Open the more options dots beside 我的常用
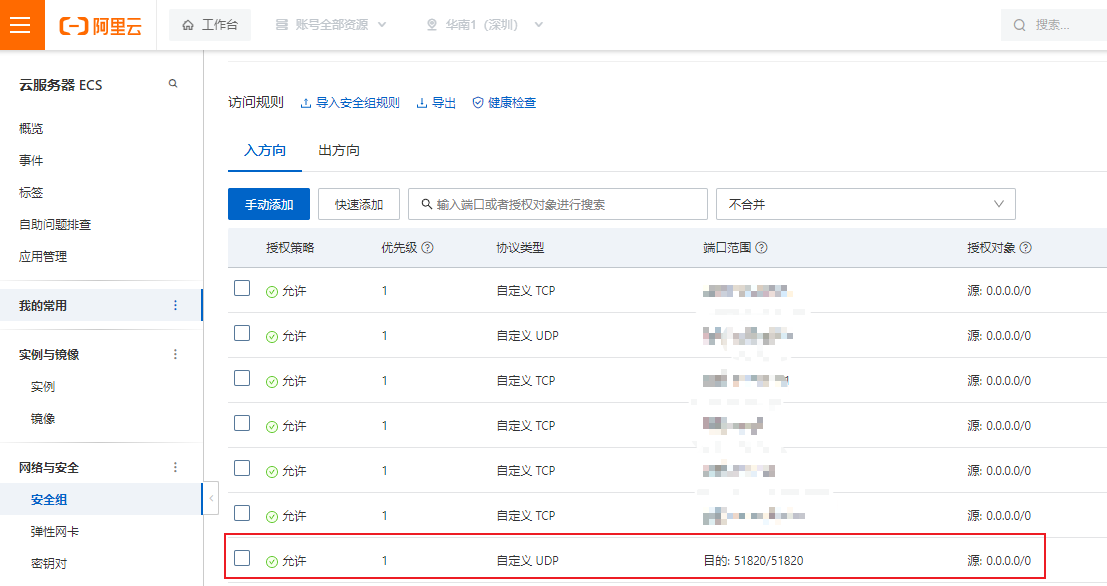This screenshot has width=1107, height=586. click(176, 306)
